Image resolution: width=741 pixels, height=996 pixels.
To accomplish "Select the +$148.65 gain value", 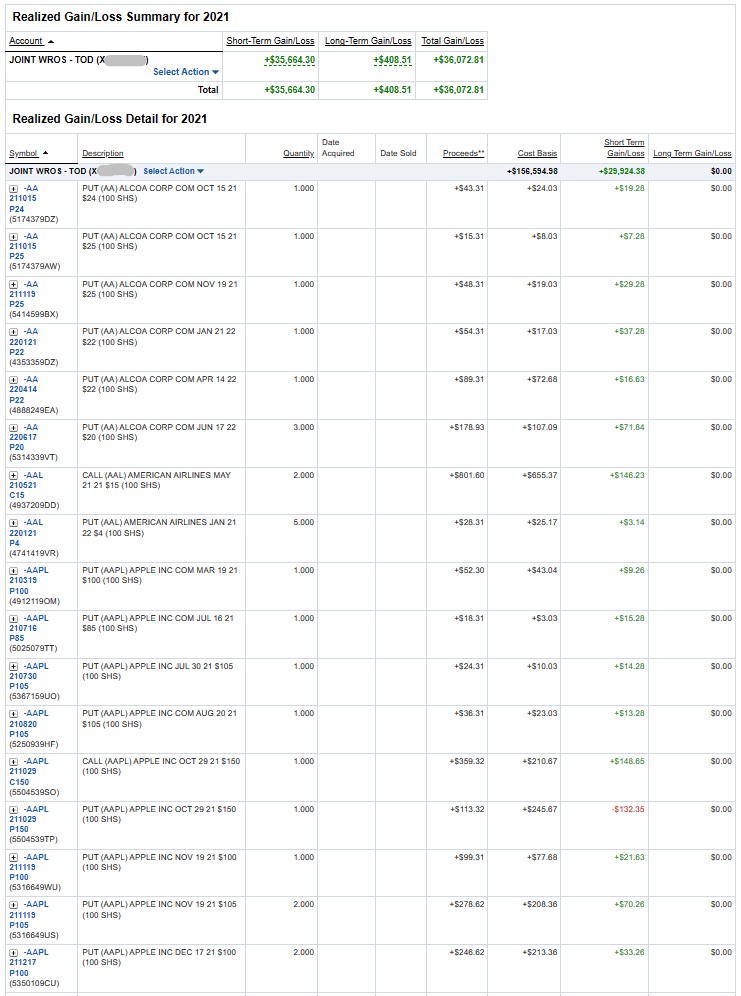I will click(x=627, y=761).
